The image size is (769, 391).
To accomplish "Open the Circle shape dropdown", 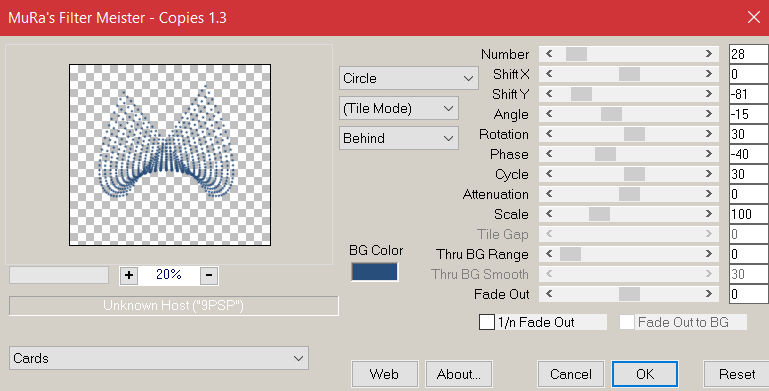I will pos(409,78).
